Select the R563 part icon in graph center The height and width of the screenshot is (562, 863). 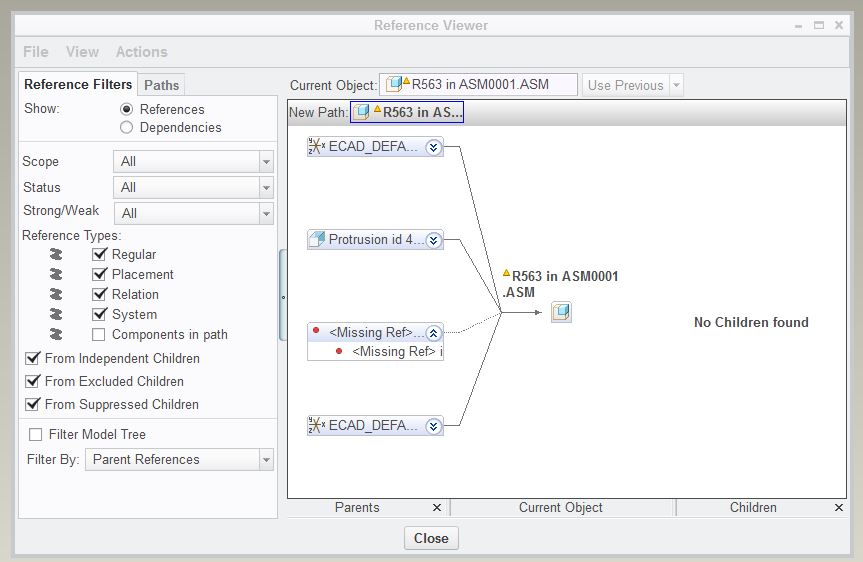tap(561, 312)
